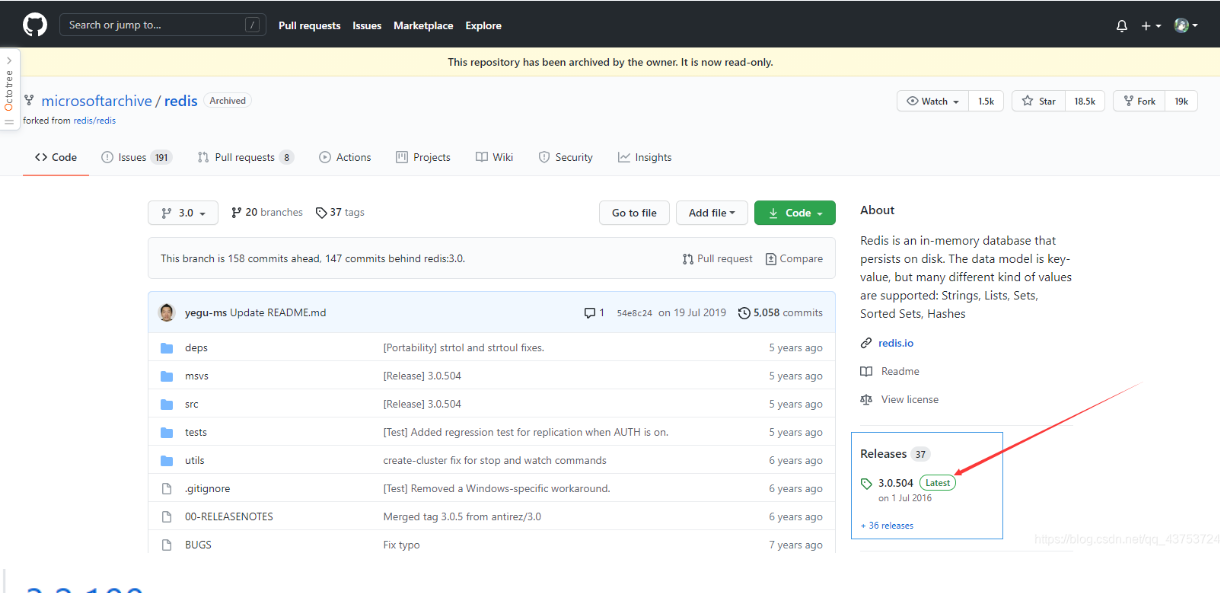This screenshot has height=593, width=1220.
Task: View the 20 branches link
Action: click(x=267, y=213)
